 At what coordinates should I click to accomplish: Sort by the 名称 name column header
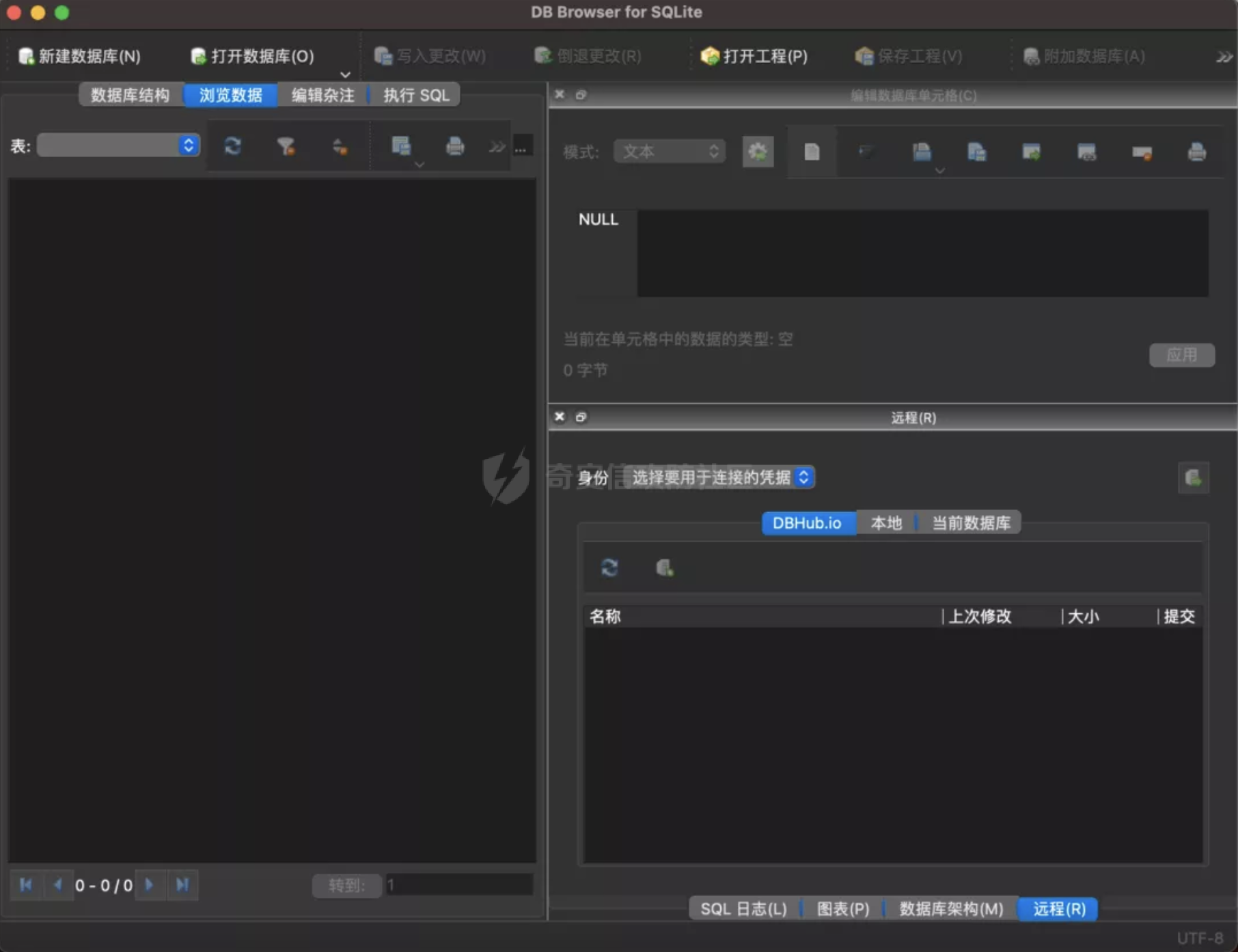pyautogui.click(x=763, y=616)
